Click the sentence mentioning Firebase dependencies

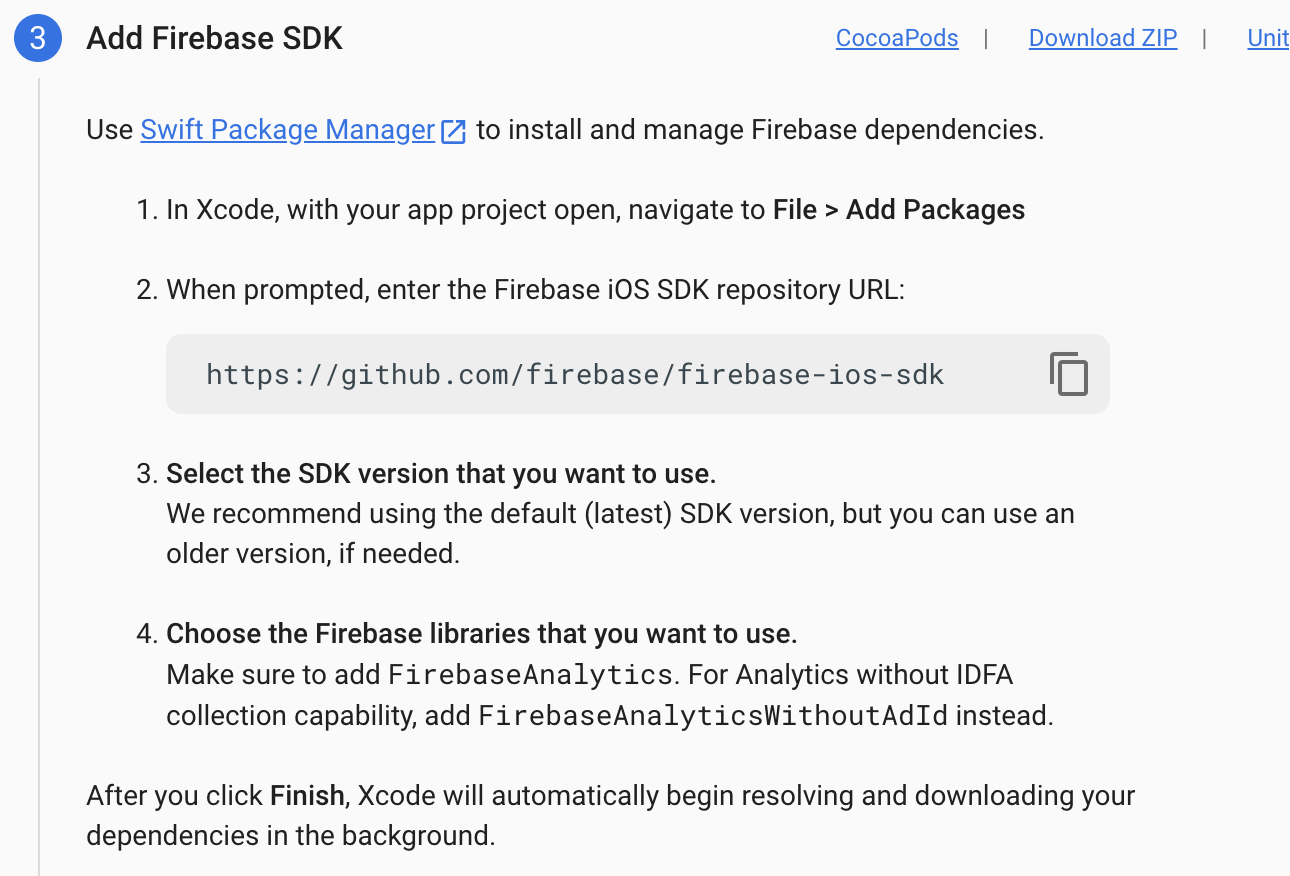(565, 129)
